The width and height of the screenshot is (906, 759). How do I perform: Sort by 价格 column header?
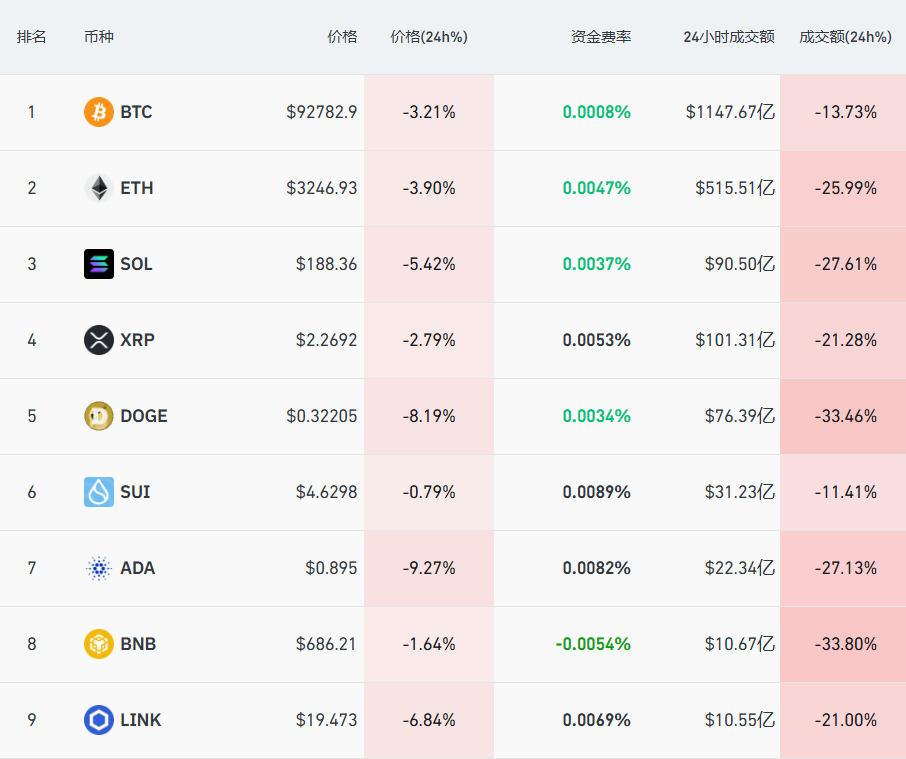[x=341, y=37]
